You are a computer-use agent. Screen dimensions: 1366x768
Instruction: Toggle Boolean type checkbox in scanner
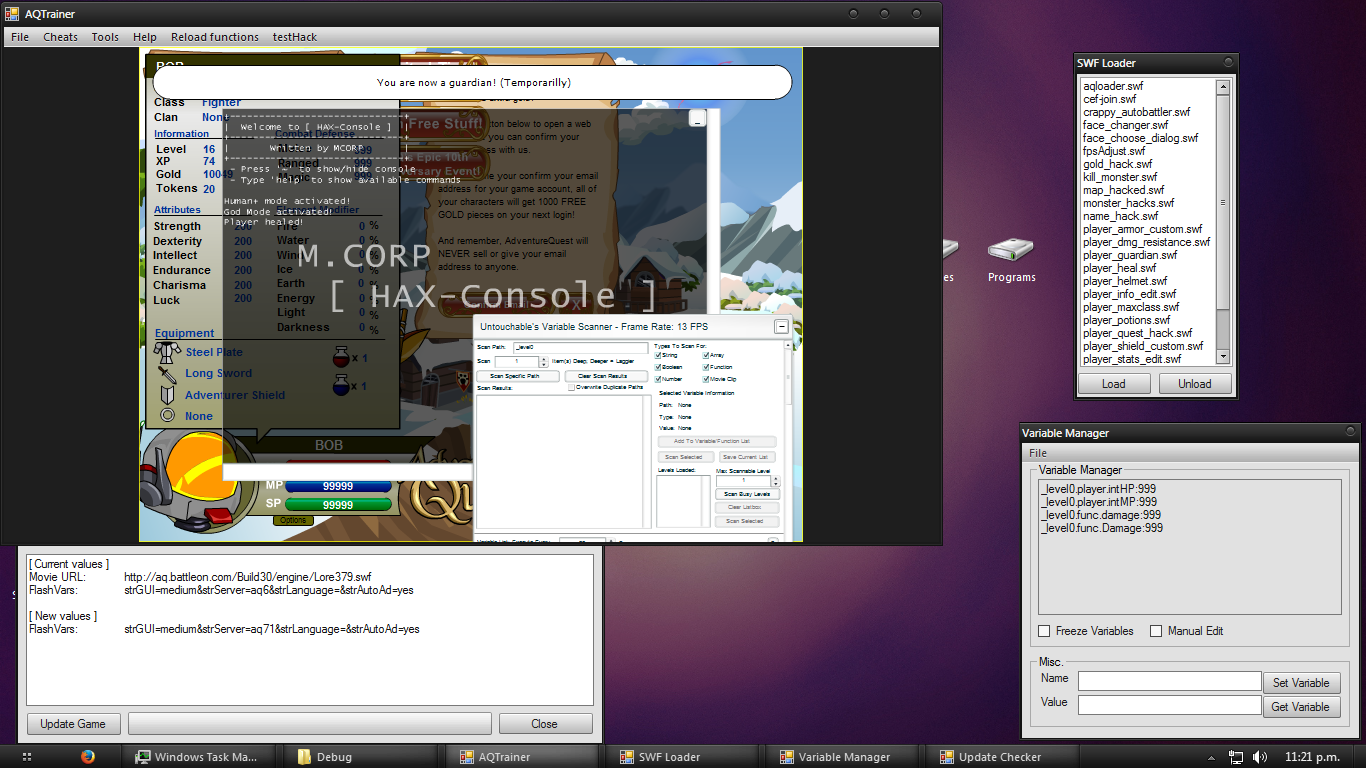(x=658, y=367)
